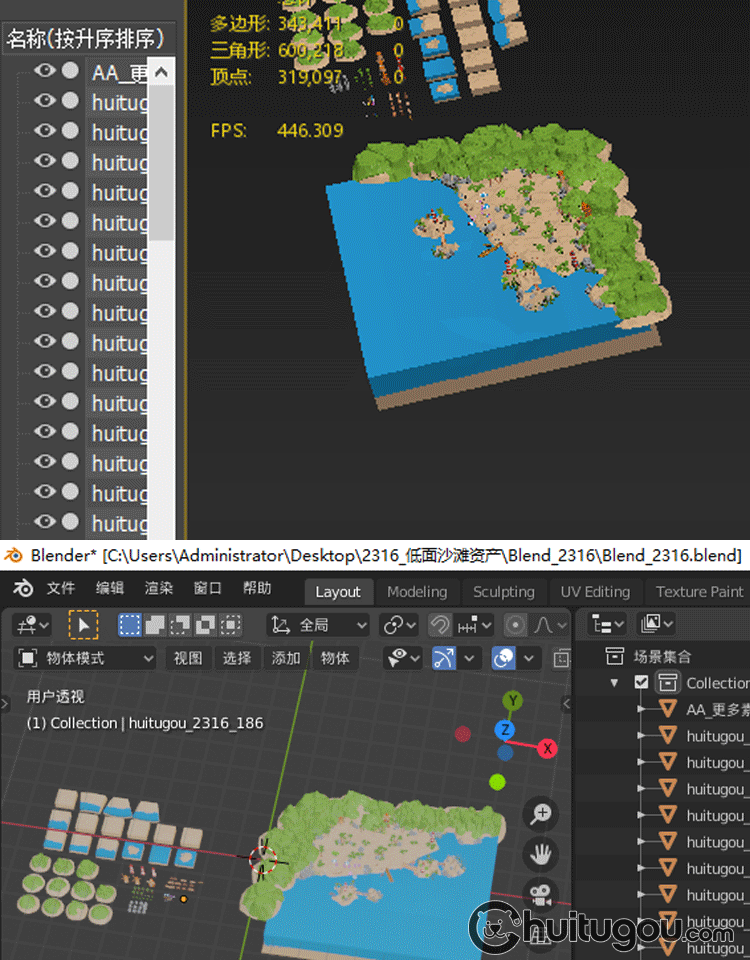Screen dimensions: 750x960
Task: Uncheck the Collection checkbox in outliner
Action: coord(641,683)
